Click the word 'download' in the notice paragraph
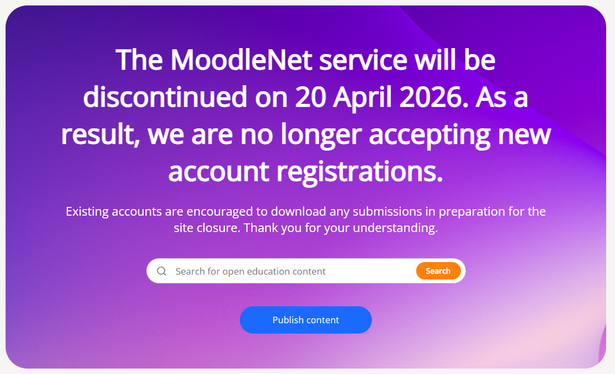This screenshot has width=615, height=374. [298, 211]
